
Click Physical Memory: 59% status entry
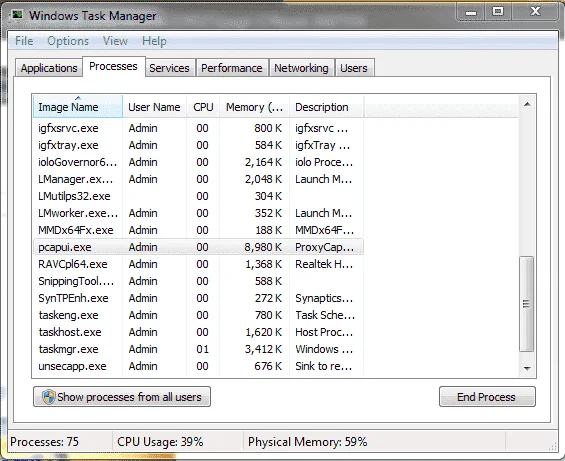point(307,442)
